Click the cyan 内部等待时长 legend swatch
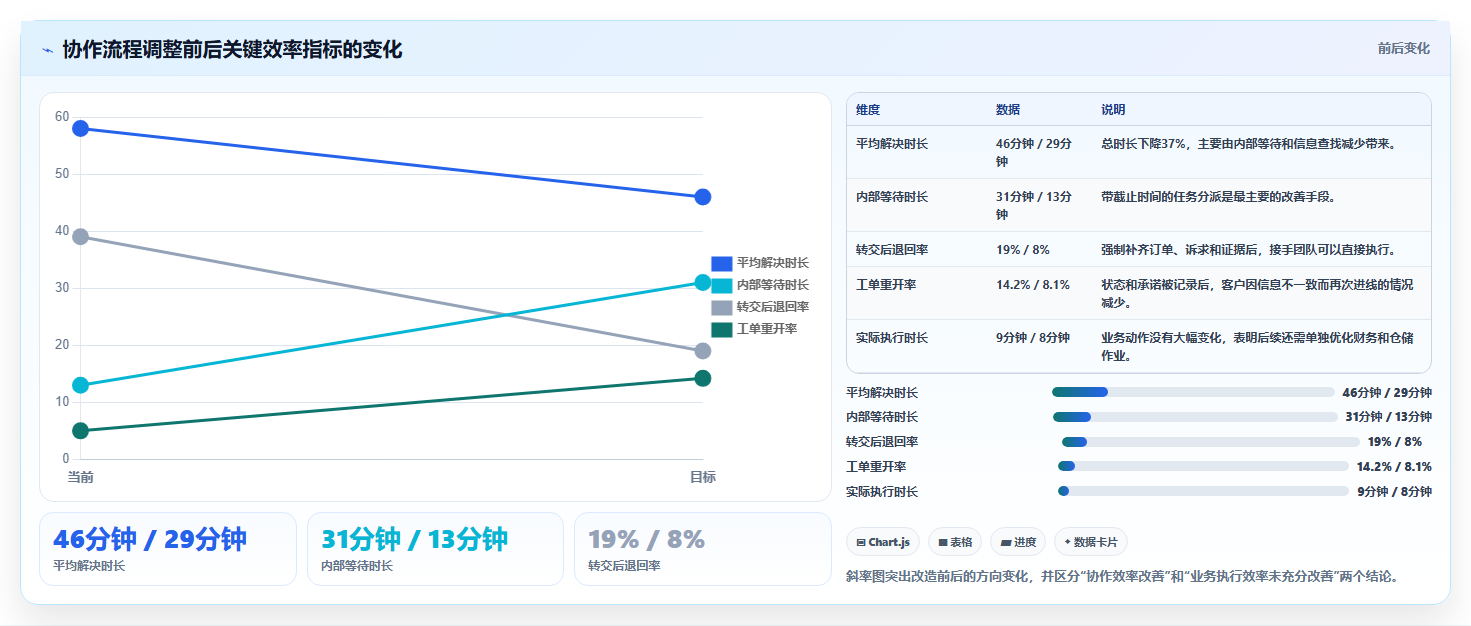1471x626 pixels. 722,285
